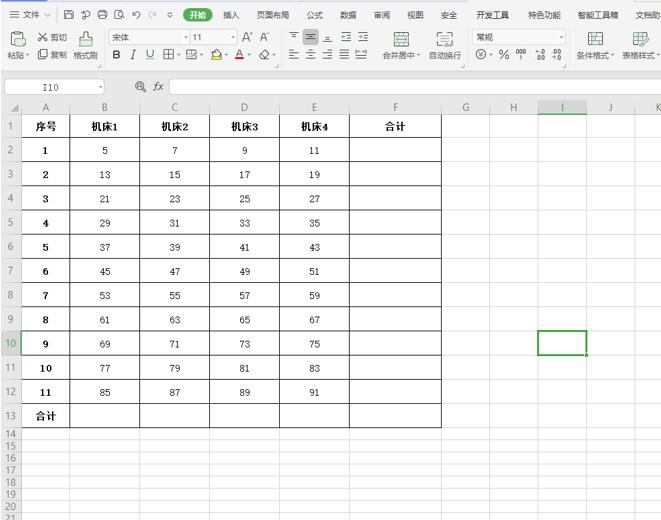Click the decrease indent icon
Image resolution: width=661 pixels, height=520 pixels.
346,37
